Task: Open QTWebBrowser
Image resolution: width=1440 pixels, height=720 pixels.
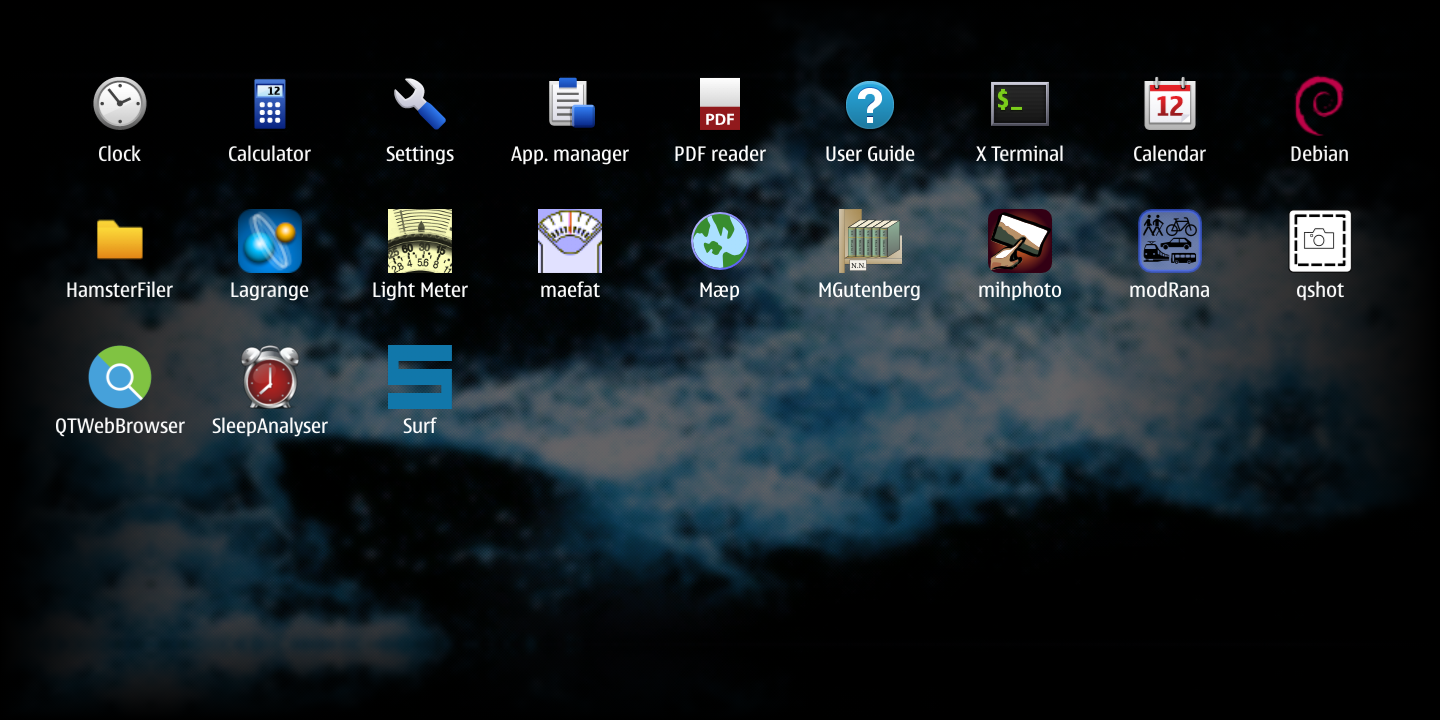Action: point(120,377)
